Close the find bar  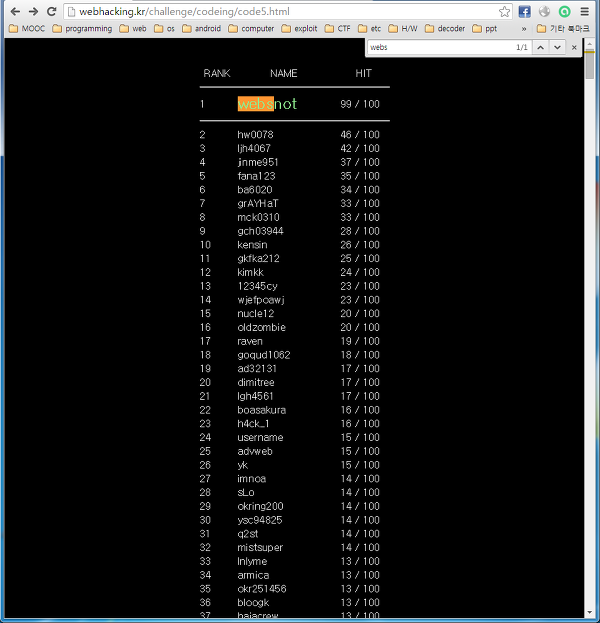(574, 47)
